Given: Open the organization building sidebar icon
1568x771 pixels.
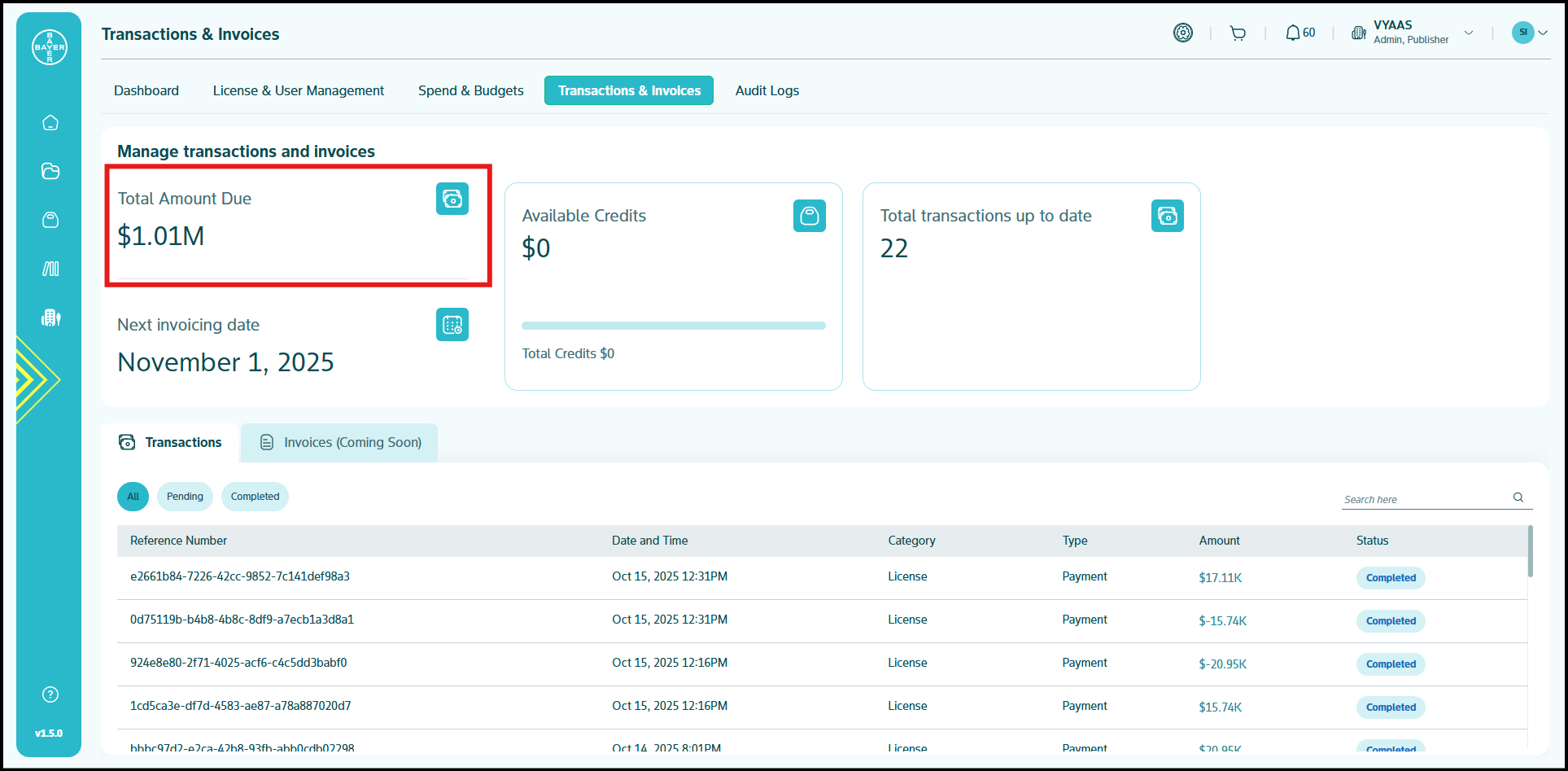Looking at the screenshot, I should [x=50, y=318].
